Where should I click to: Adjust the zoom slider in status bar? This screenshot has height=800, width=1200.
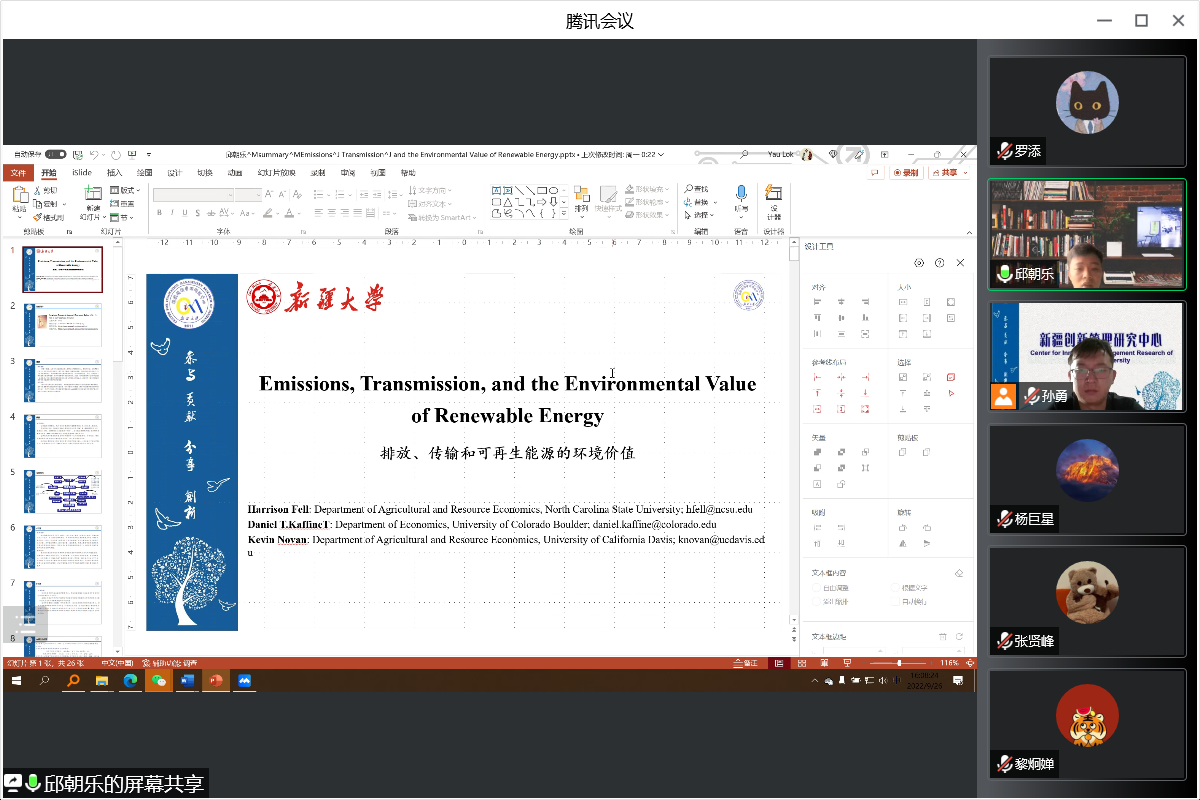pyautogui.click(x=898, y=663)
